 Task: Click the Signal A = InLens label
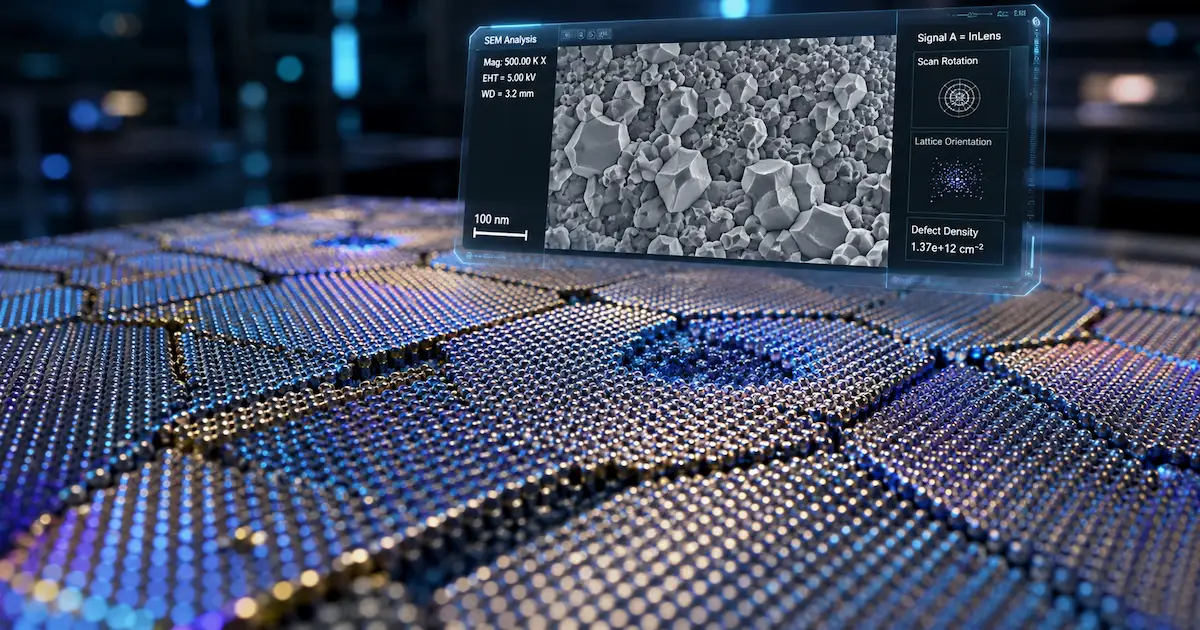(959, 37)
